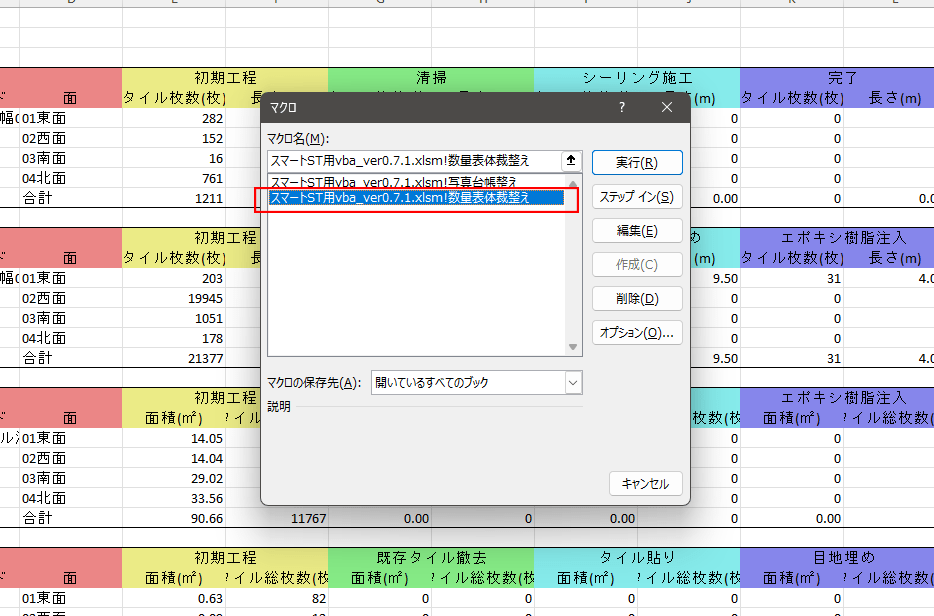Screen dimensions: 934x616
Task: Click the collapse arrow beside macro name field
Action: (571, 160)
